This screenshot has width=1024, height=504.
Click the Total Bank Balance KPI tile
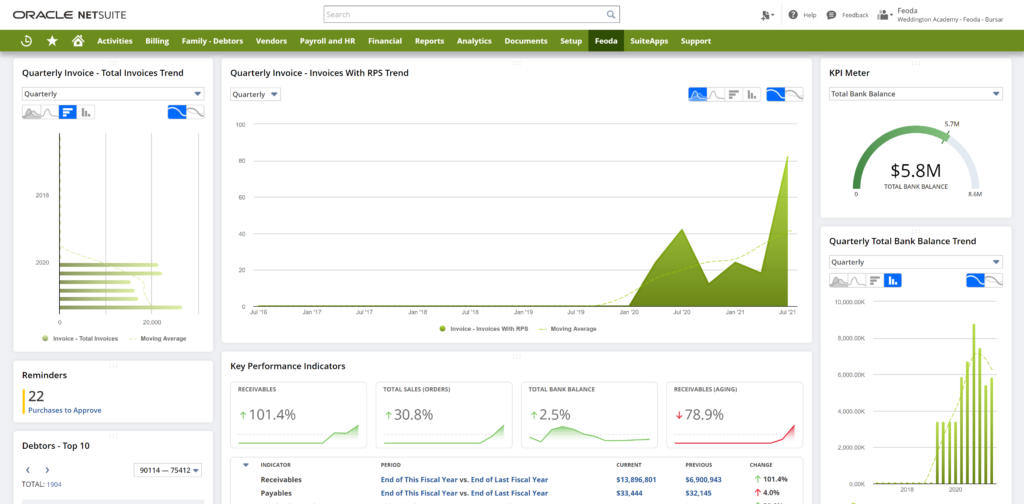pyautogui.click(x=589, y=416)
